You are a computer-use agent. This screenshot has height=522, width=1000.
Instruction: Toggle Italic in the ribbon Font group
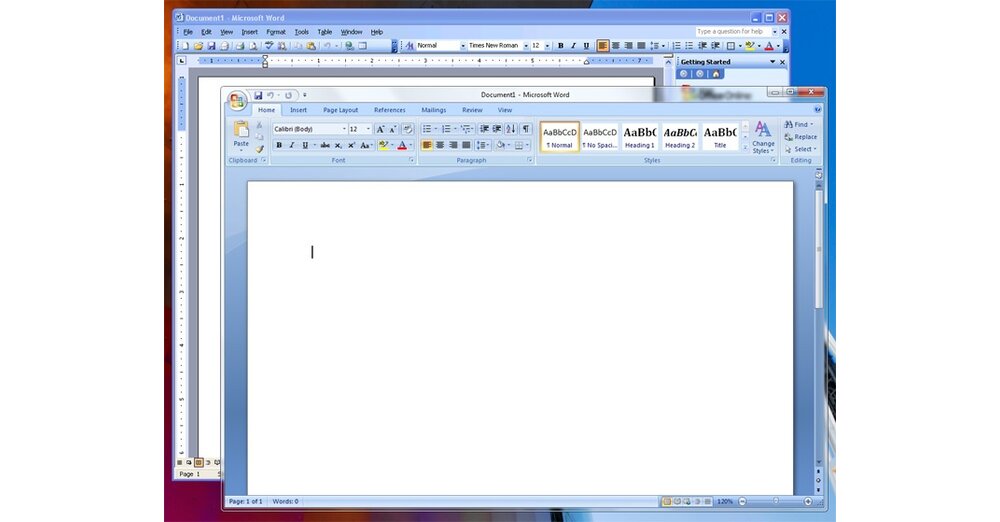[292, 145]
